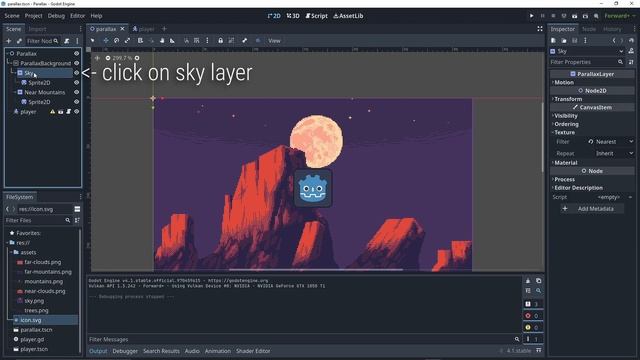Image resolution: width=640 pixels, height=360 pixels.
Task: Copy output log selection icon
Action: (538, 281)
